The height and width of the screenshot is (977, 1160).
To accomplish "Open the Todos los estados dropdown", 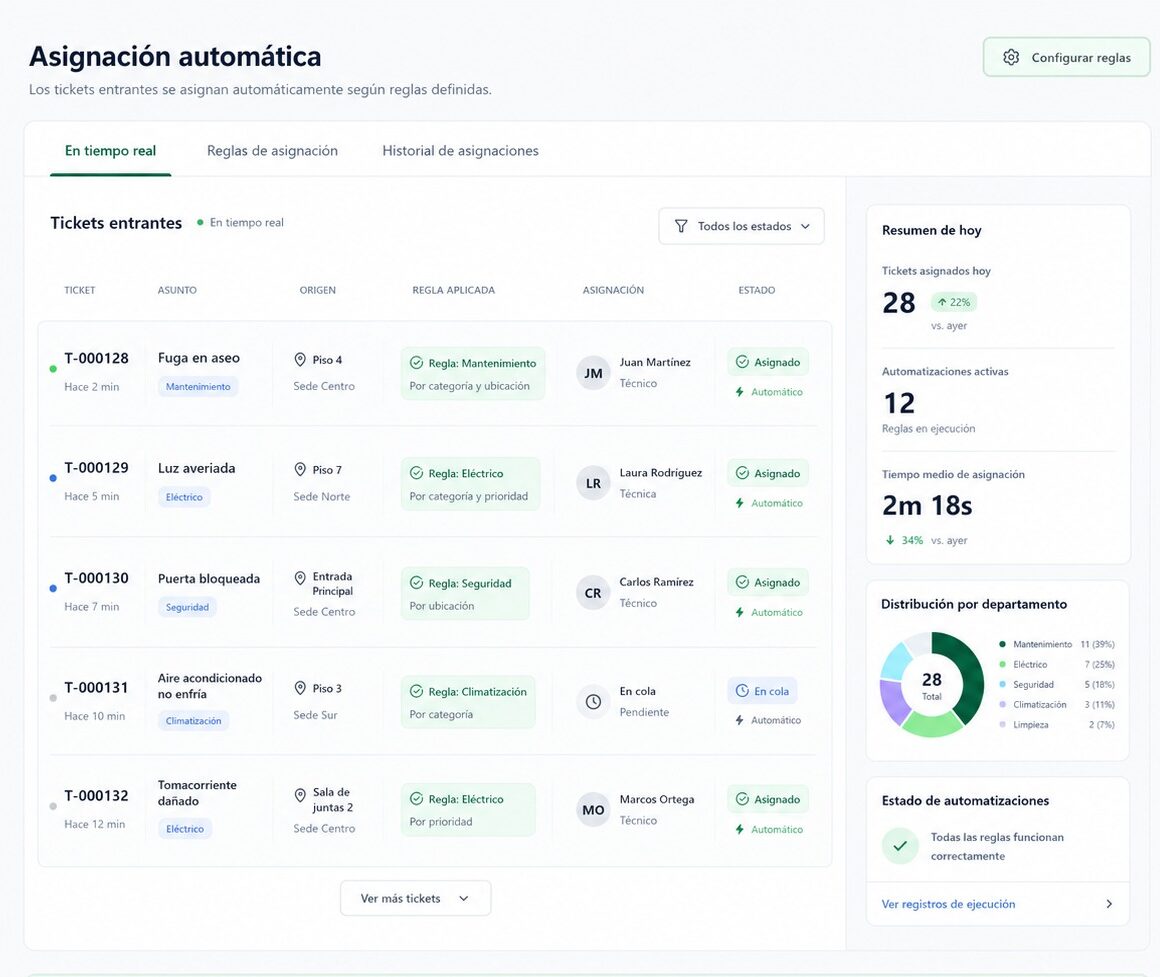I will coord(741,226).
